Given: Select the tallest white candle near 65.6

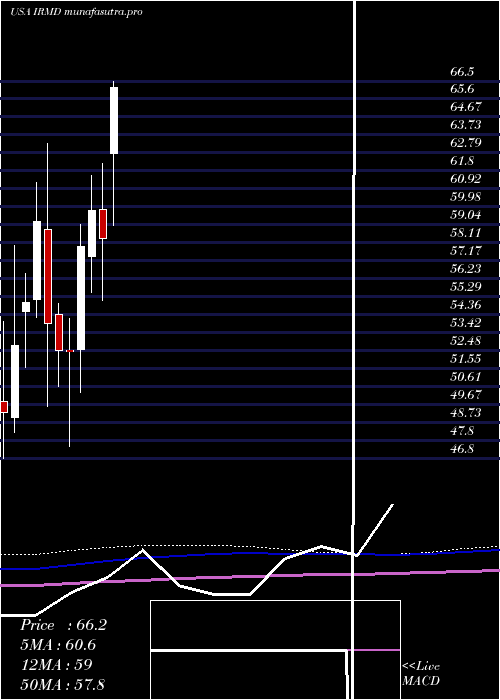Looking at the screenshot, I should pos(114,121).
